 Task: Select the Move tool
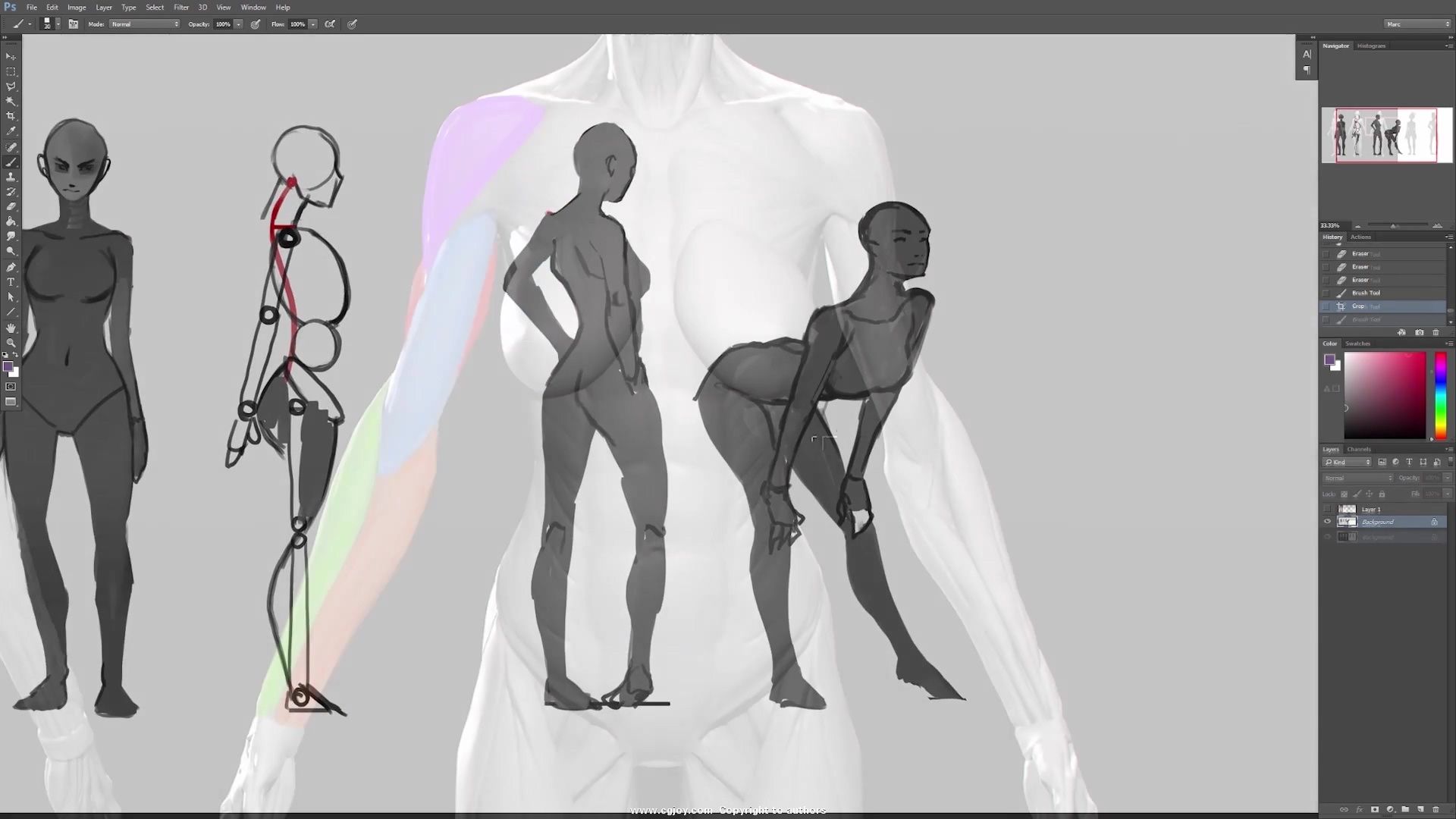tap(11, 57)
